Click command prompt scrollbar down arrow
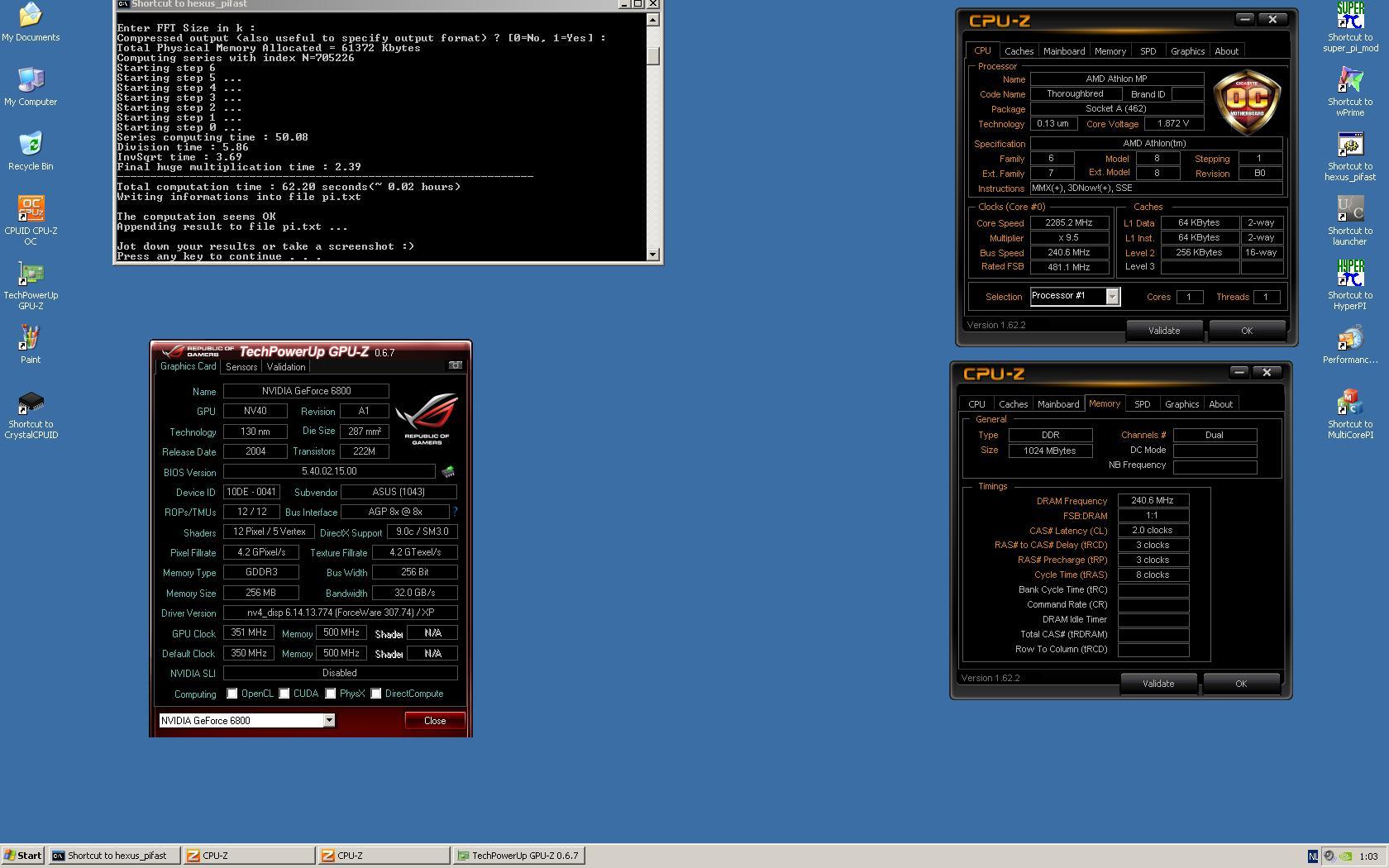Screen dimensions: 1389x868 coord(653,255)
